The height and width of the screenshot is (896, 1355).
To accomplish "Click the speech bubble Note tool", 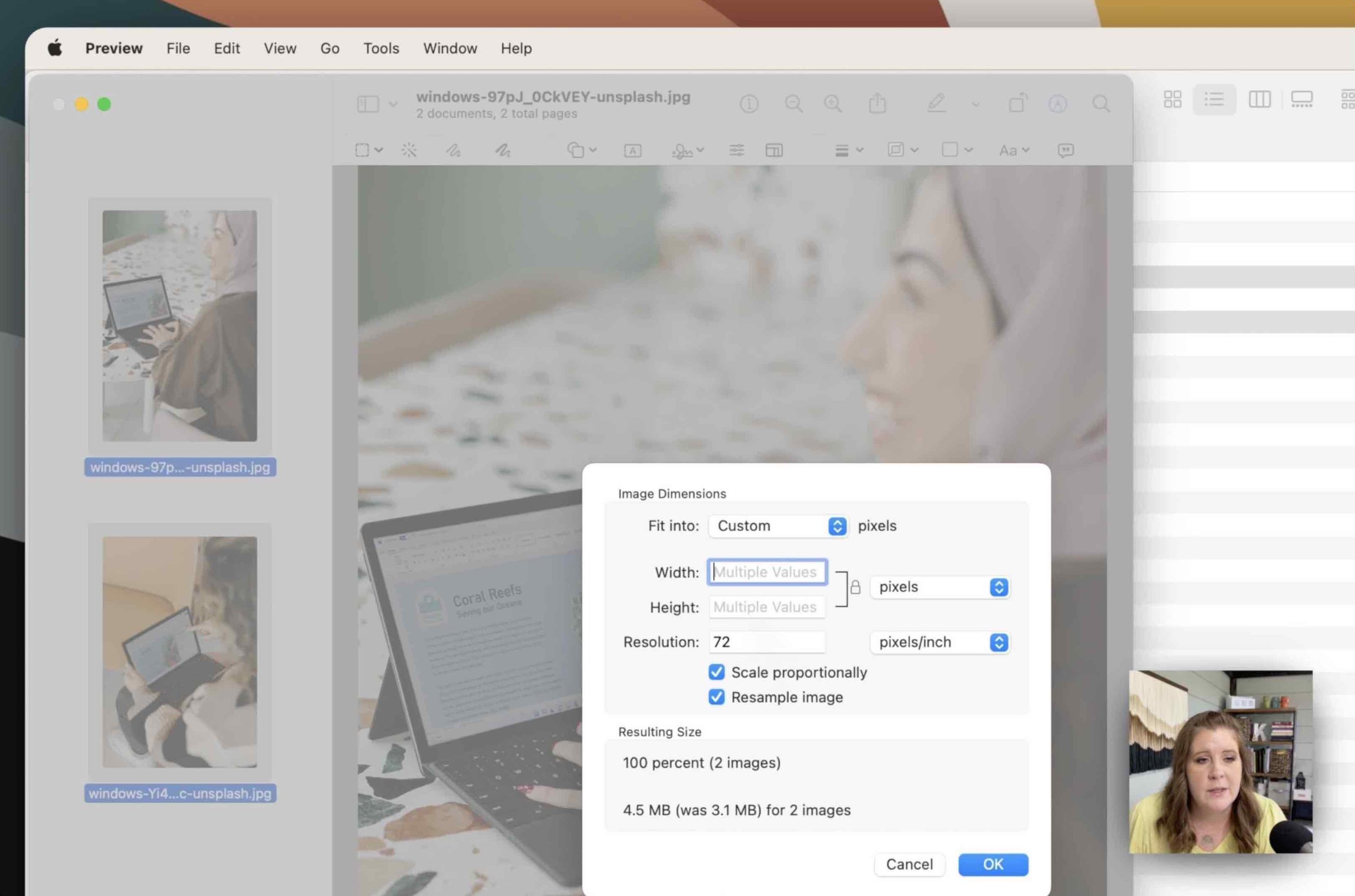I will (1066, 150).
